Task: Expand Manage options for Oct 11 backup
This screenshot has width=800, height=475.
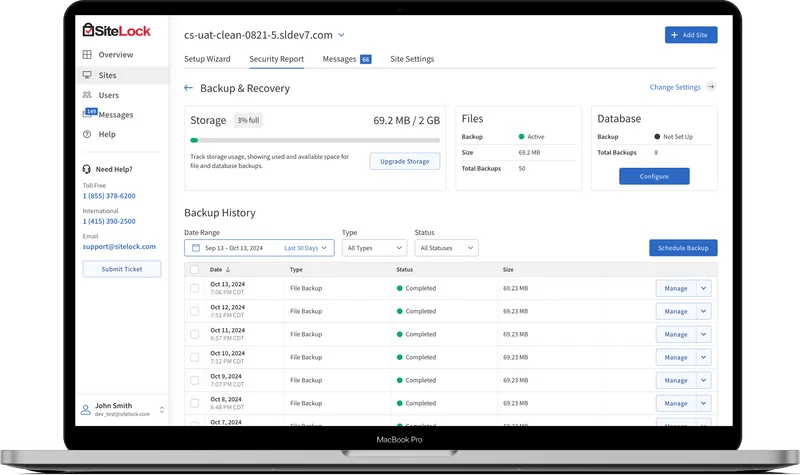Action: click(704, 334)
